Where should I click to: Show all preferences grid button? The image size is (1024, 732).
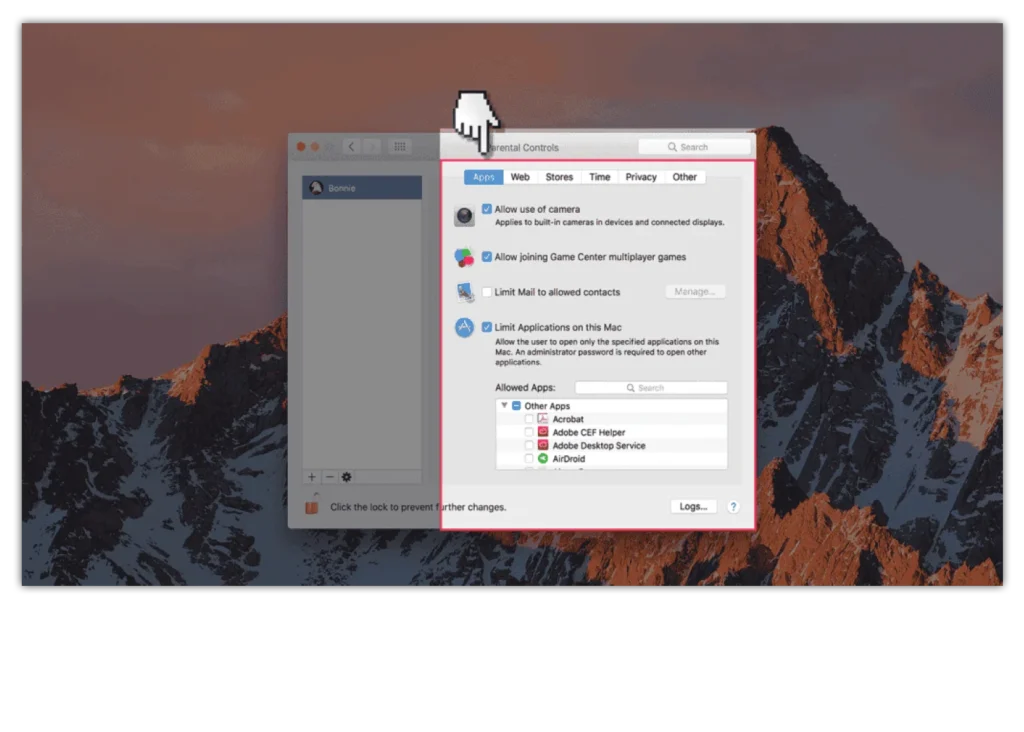point(400,147)
